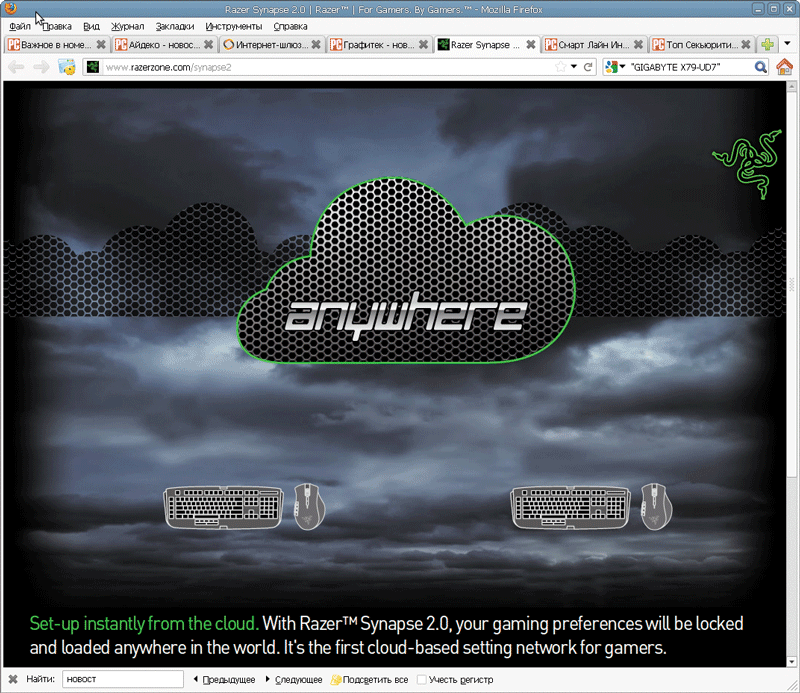Open the Справка menu
Screen dimensions: 800x693
pyautogui.click(x=290, y=27)
